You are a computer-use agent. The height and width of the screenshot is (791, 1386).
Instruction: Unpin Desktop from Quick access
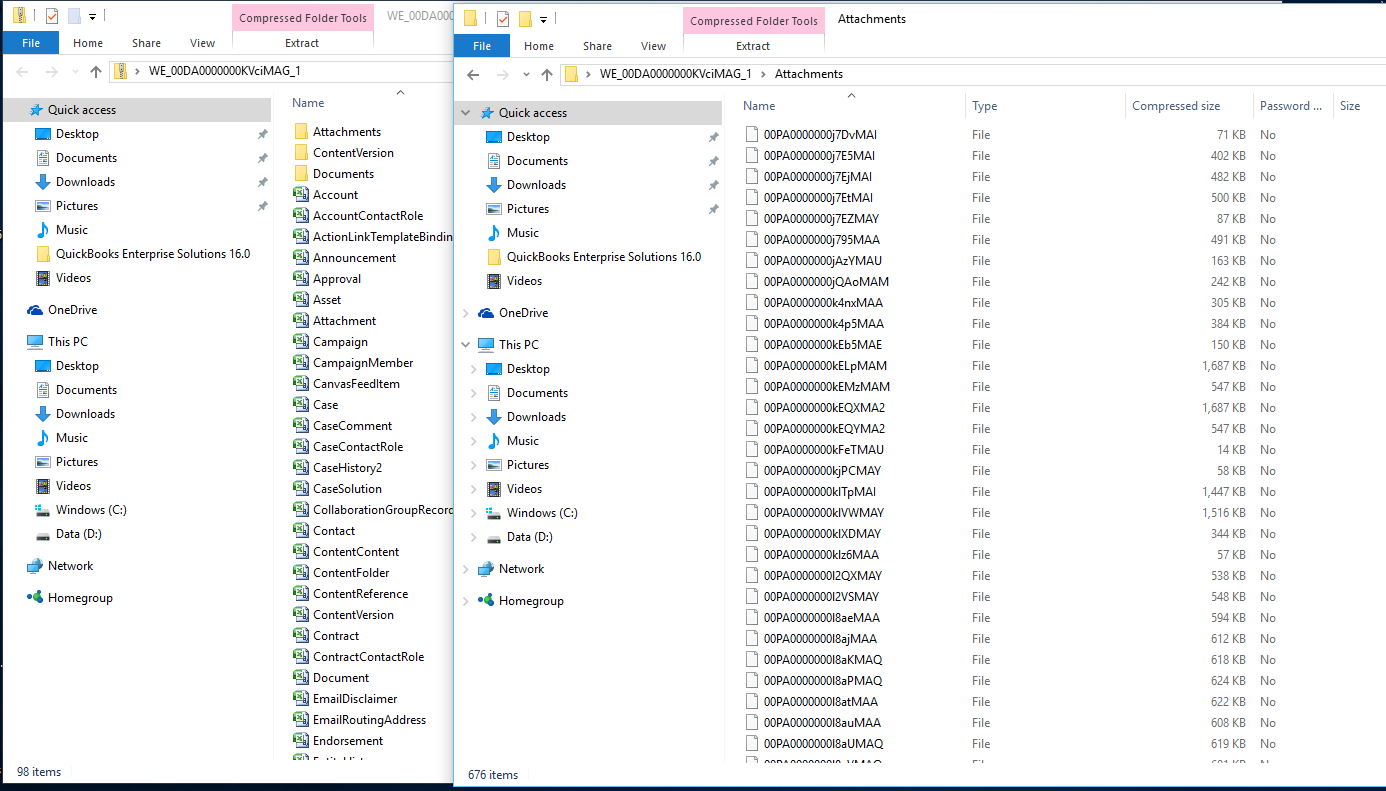click(x=714, y=136)
